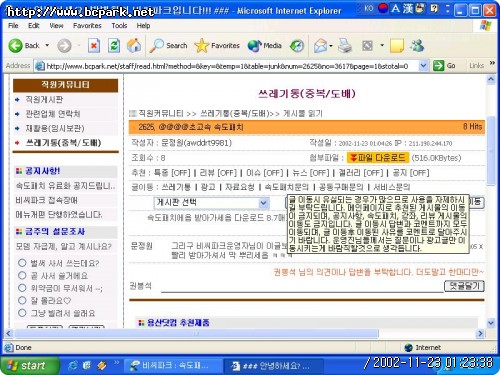Image resolution: width=500 pixels, height=375 pixels.
Task: Click the language bar KO indicator
Action: coord(369,8)
